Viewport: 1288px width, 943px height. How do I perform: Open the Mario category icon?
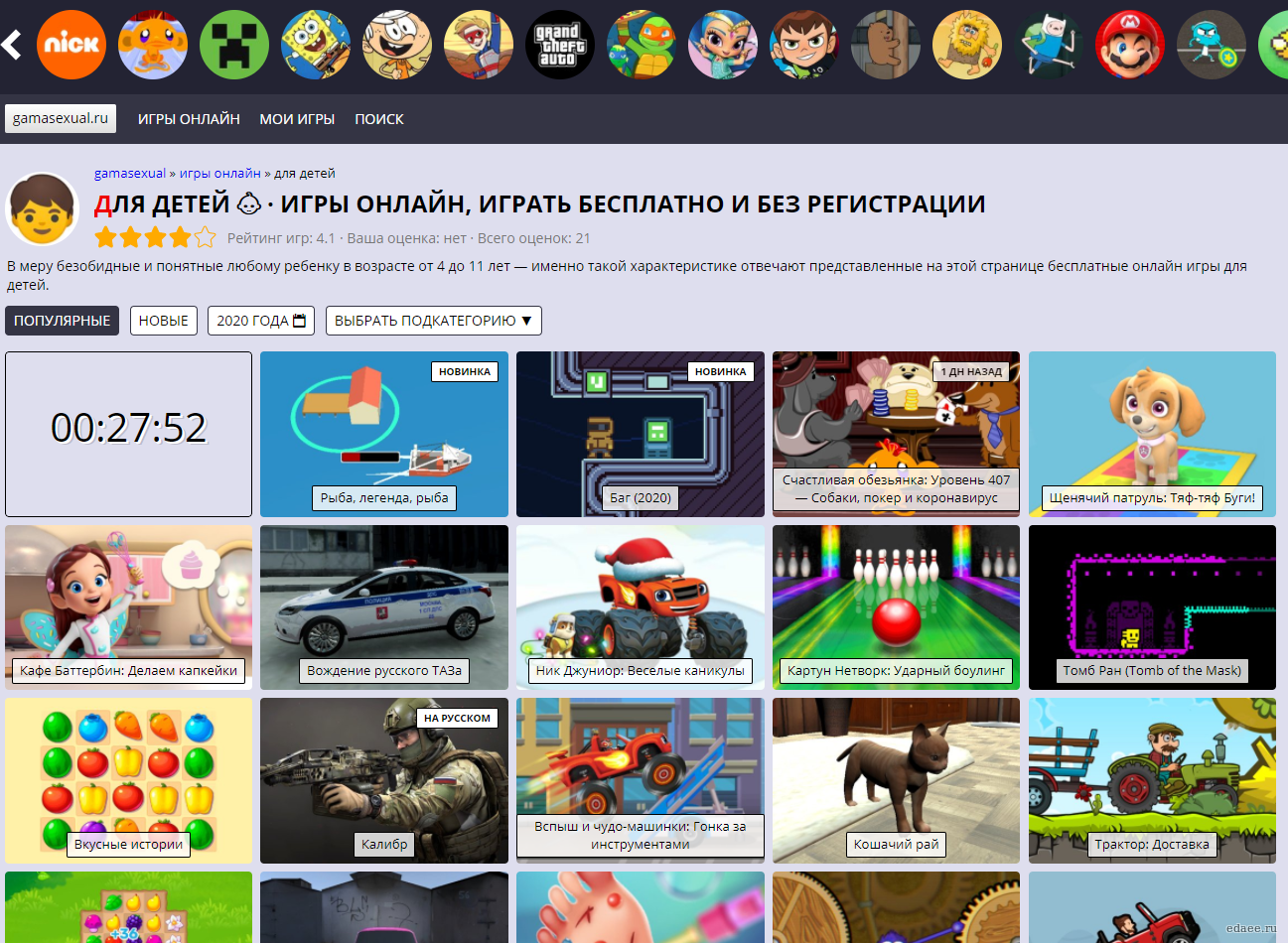(1130, 45)
